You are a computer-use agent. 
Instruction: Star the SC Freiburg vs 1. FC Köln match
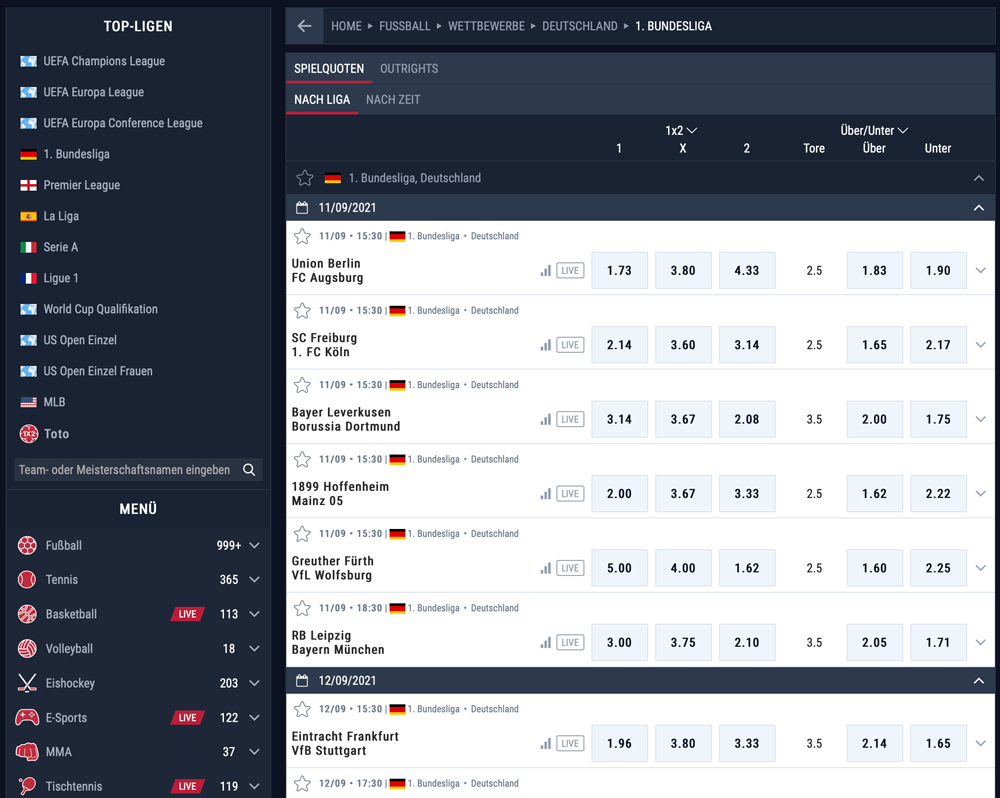point(302,310)
